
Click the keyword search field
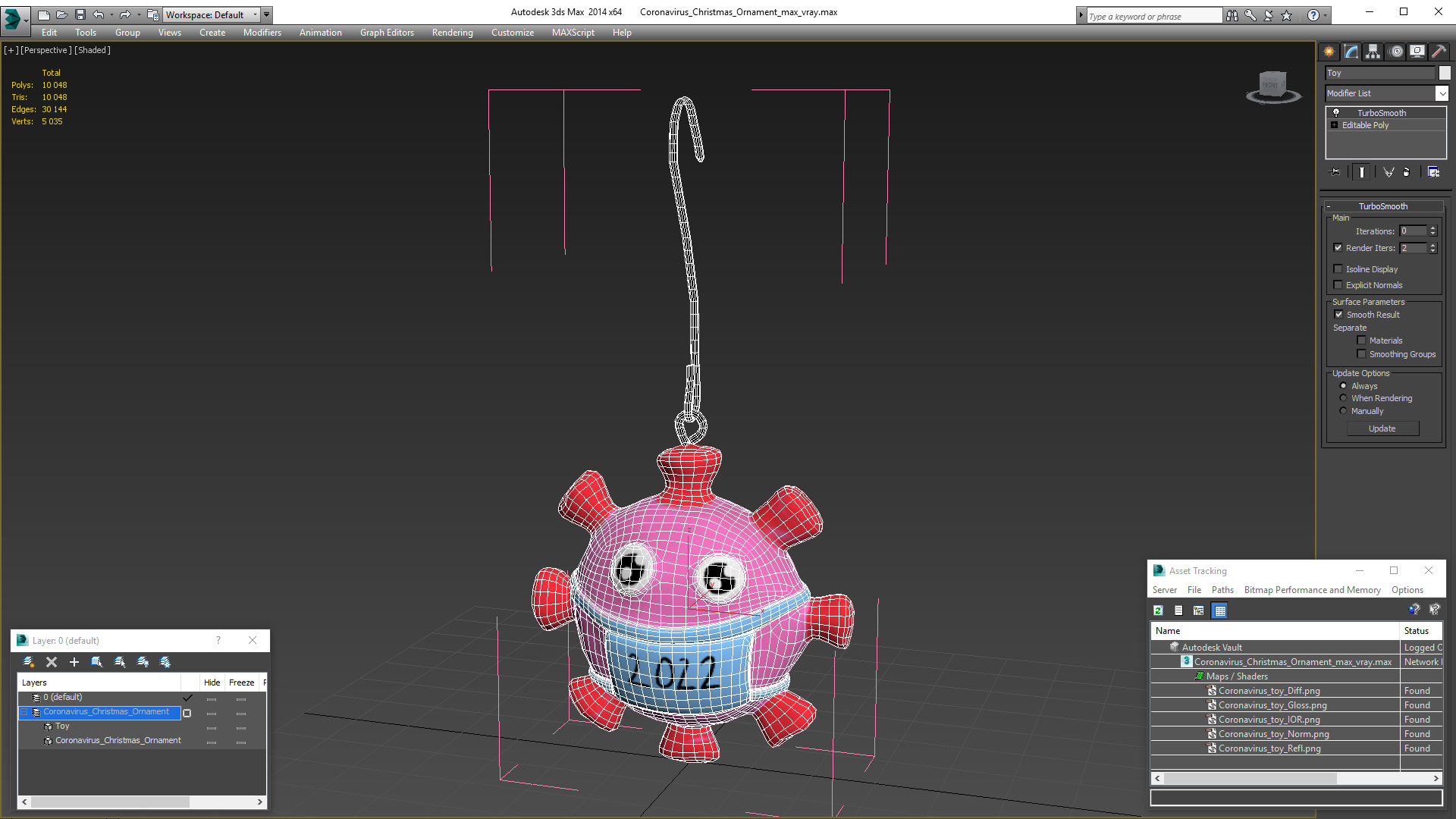1153,16
